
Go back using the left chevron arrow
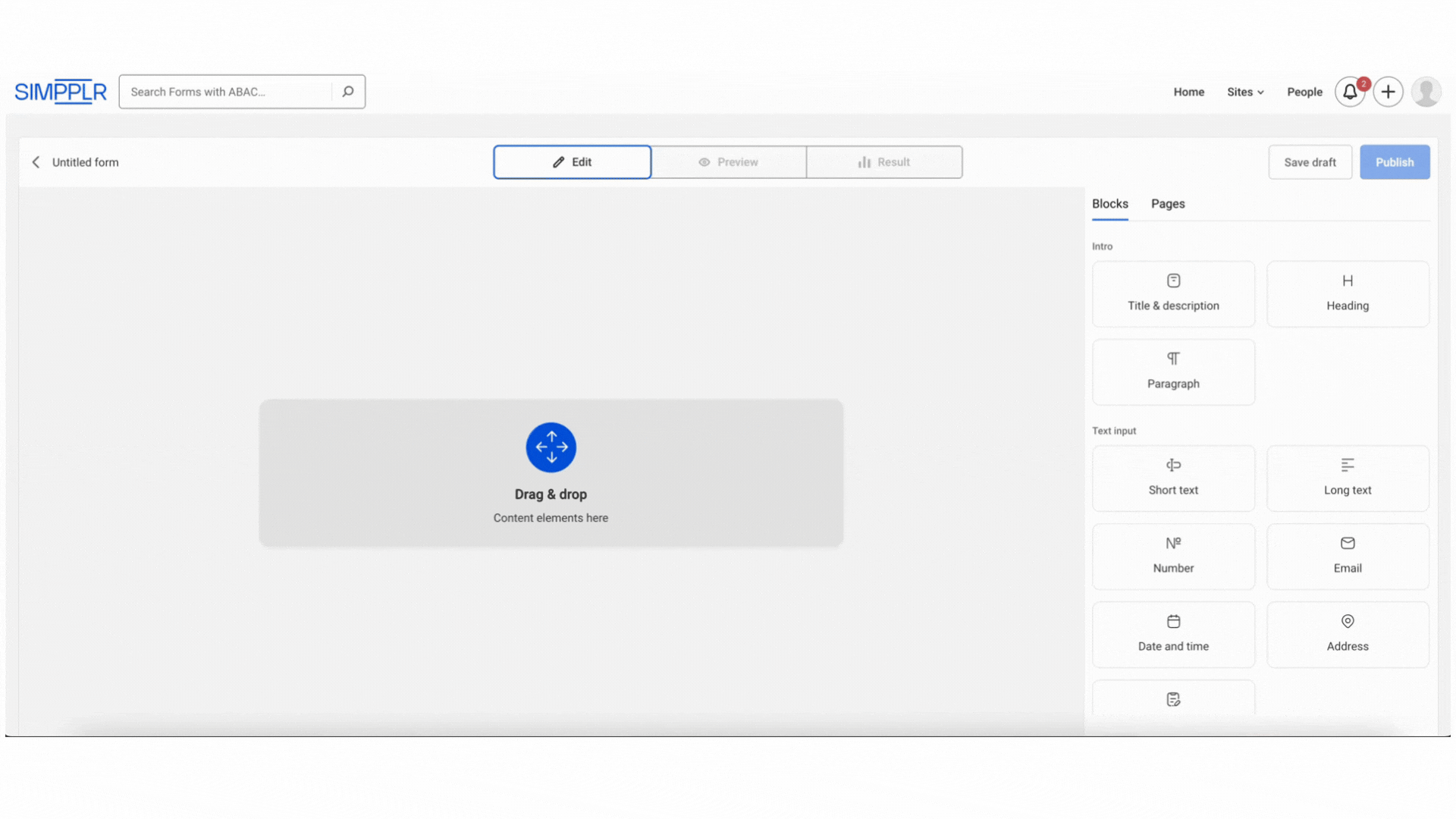(36, 162)
